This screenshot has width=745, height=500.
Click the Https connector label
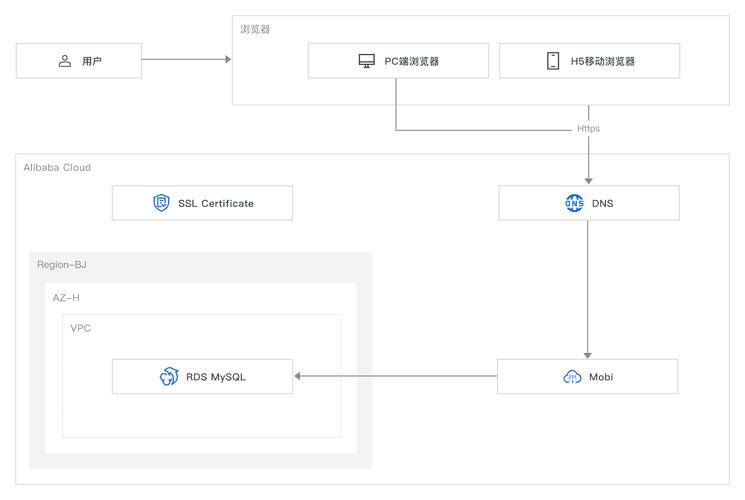(x=588, y=129)
